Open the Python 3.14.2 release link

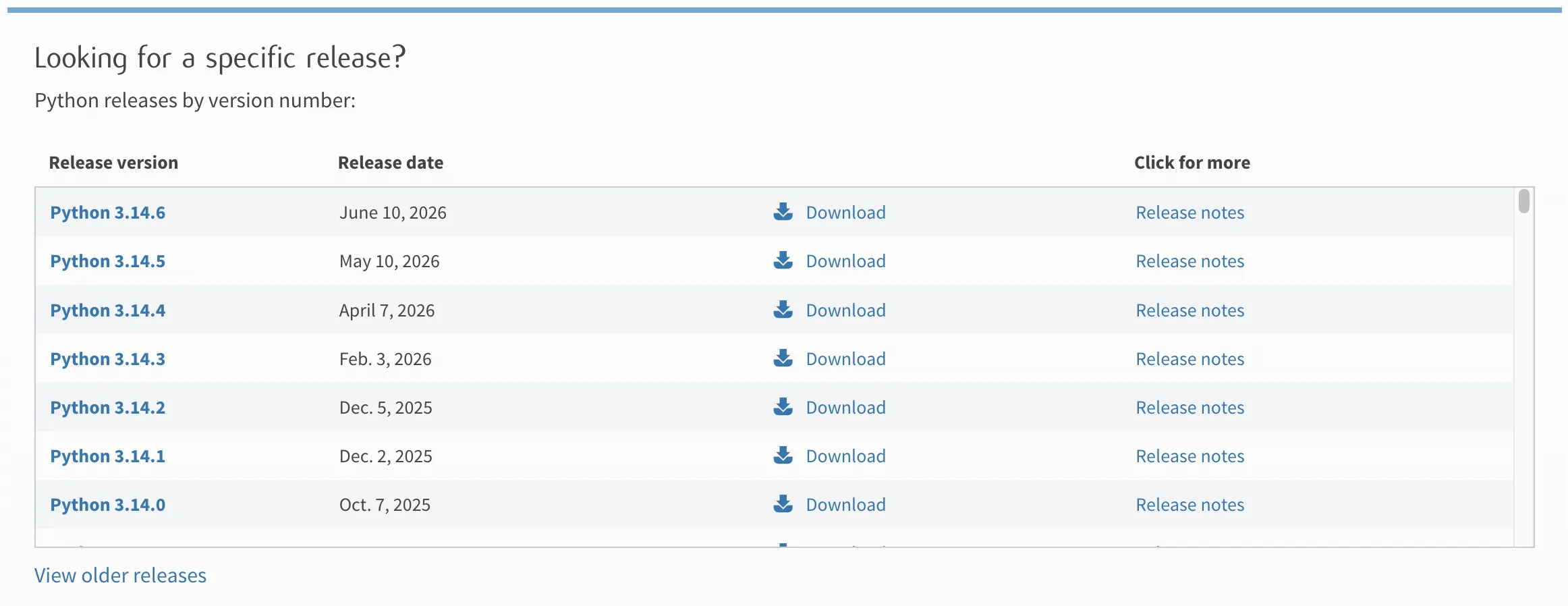pos(108,408)
